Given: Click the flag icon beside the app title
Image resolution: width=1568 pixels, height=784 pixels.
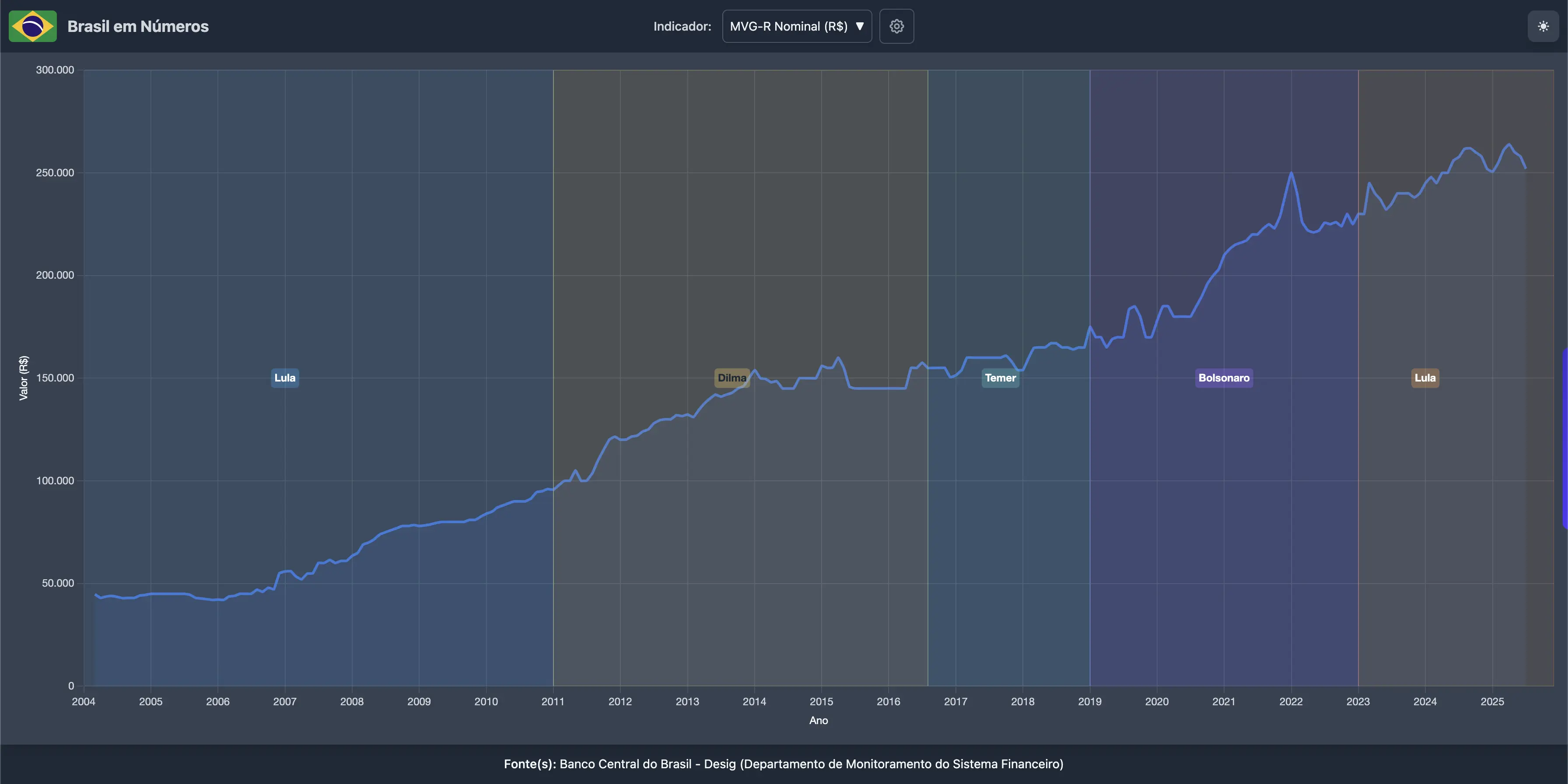Looking at the screenshot, I should coord(32,25).
